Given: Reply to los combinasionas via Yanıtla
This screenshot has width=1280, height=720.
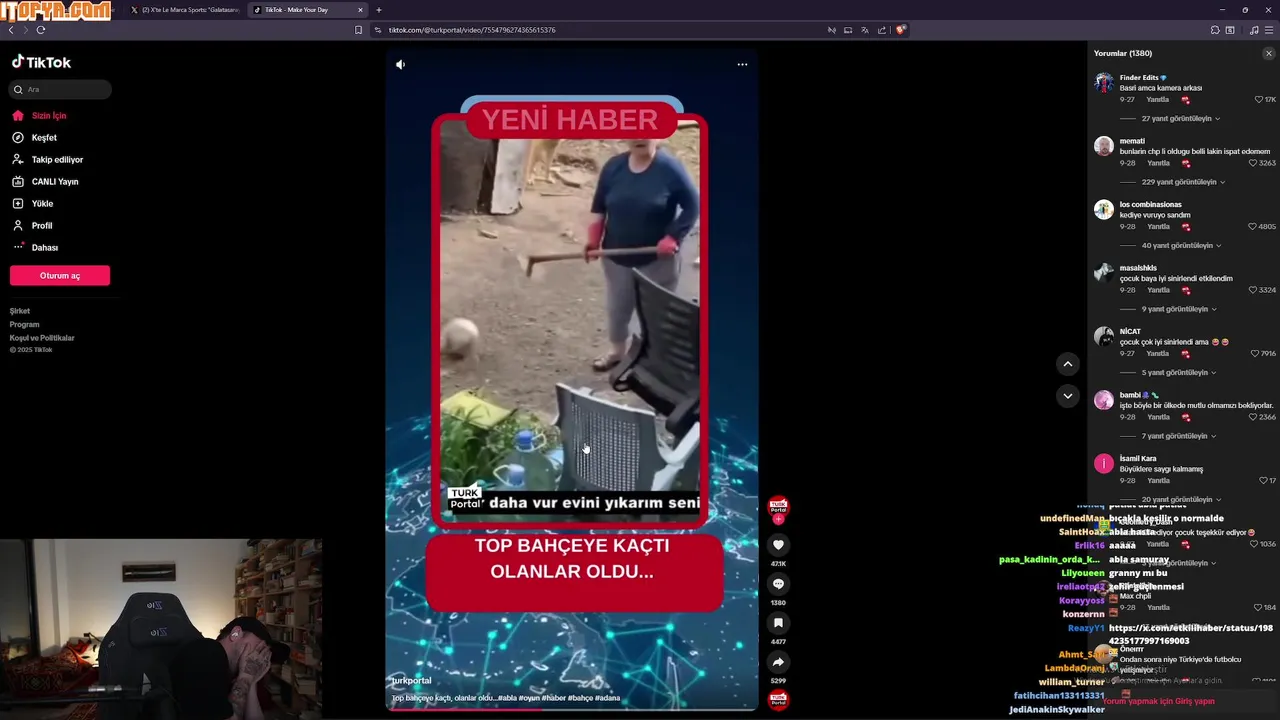Looking at the screenshot, I should coord(1158,227).
